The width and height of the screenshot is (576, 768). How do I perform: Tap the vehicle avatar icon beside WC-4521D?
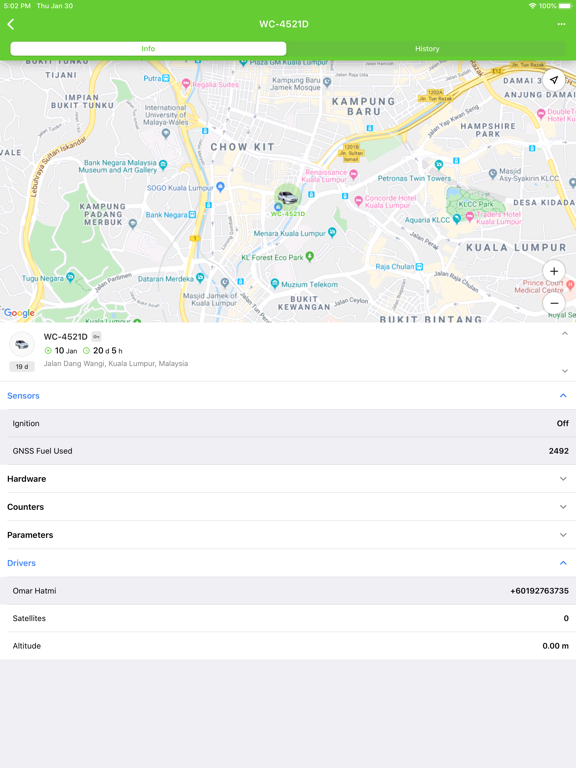pyautogui.click(x=22, y=344)
